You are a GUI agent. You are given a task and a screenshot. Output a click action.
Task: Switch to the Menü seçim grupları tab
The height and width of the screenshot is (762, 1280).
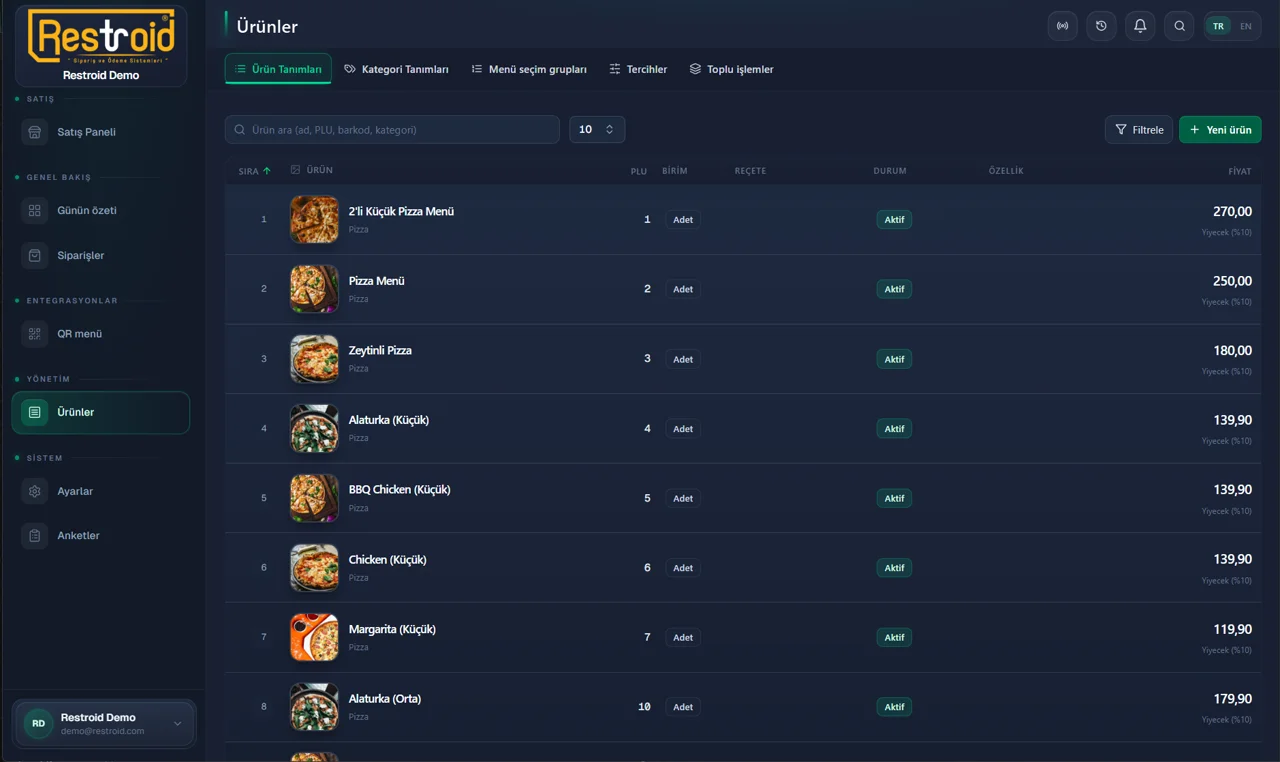pos(529,69)
